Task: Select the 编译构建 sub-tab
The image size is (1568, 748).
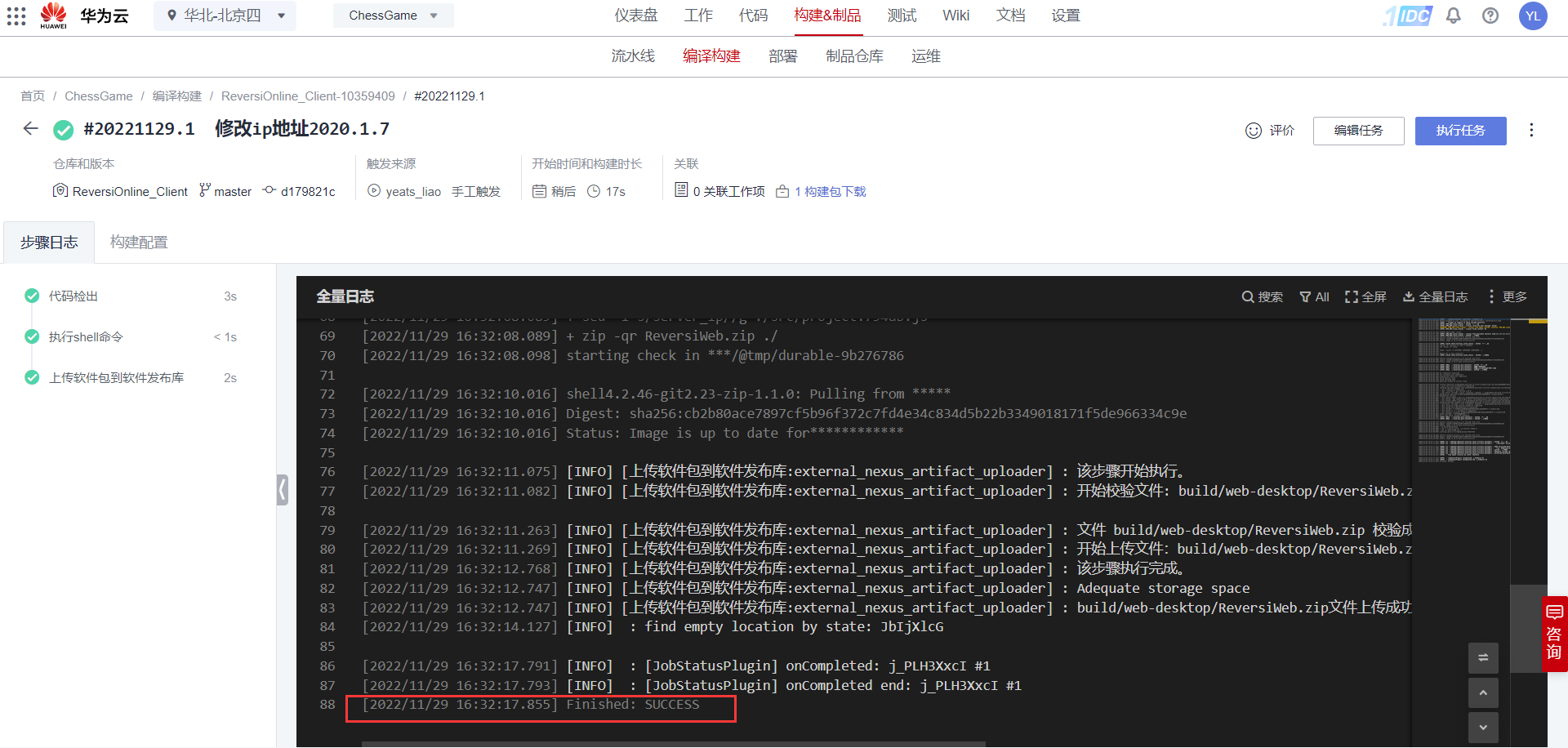Action: (x=711, y=56)
